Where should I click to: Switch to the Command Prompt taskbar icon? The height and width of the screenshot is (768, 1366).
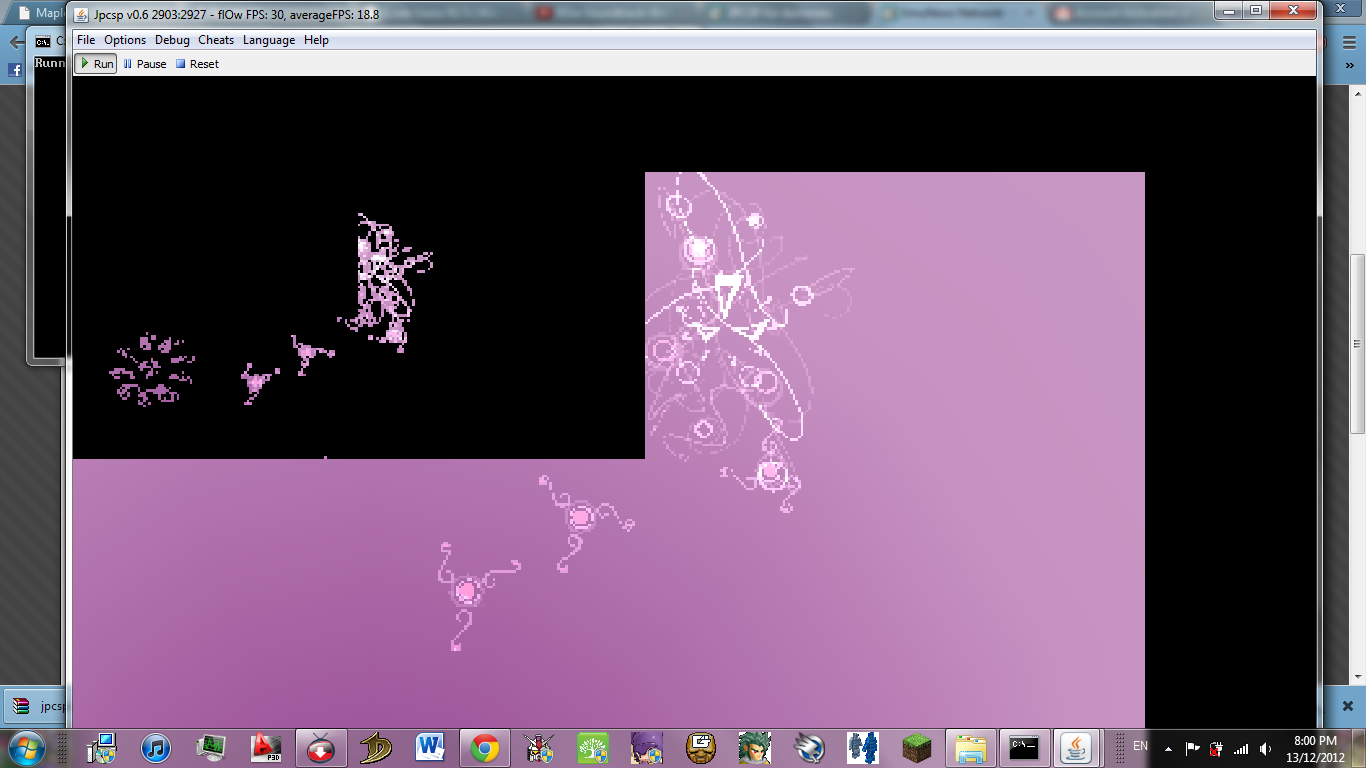[x=1023, y=747]
